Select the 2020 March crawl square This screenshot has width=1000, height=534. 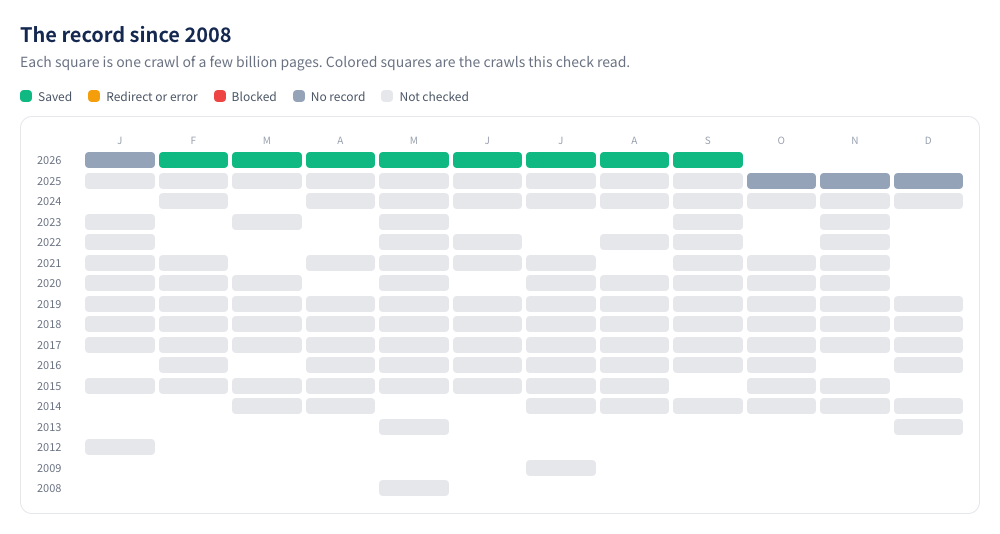tap(267, 283)
